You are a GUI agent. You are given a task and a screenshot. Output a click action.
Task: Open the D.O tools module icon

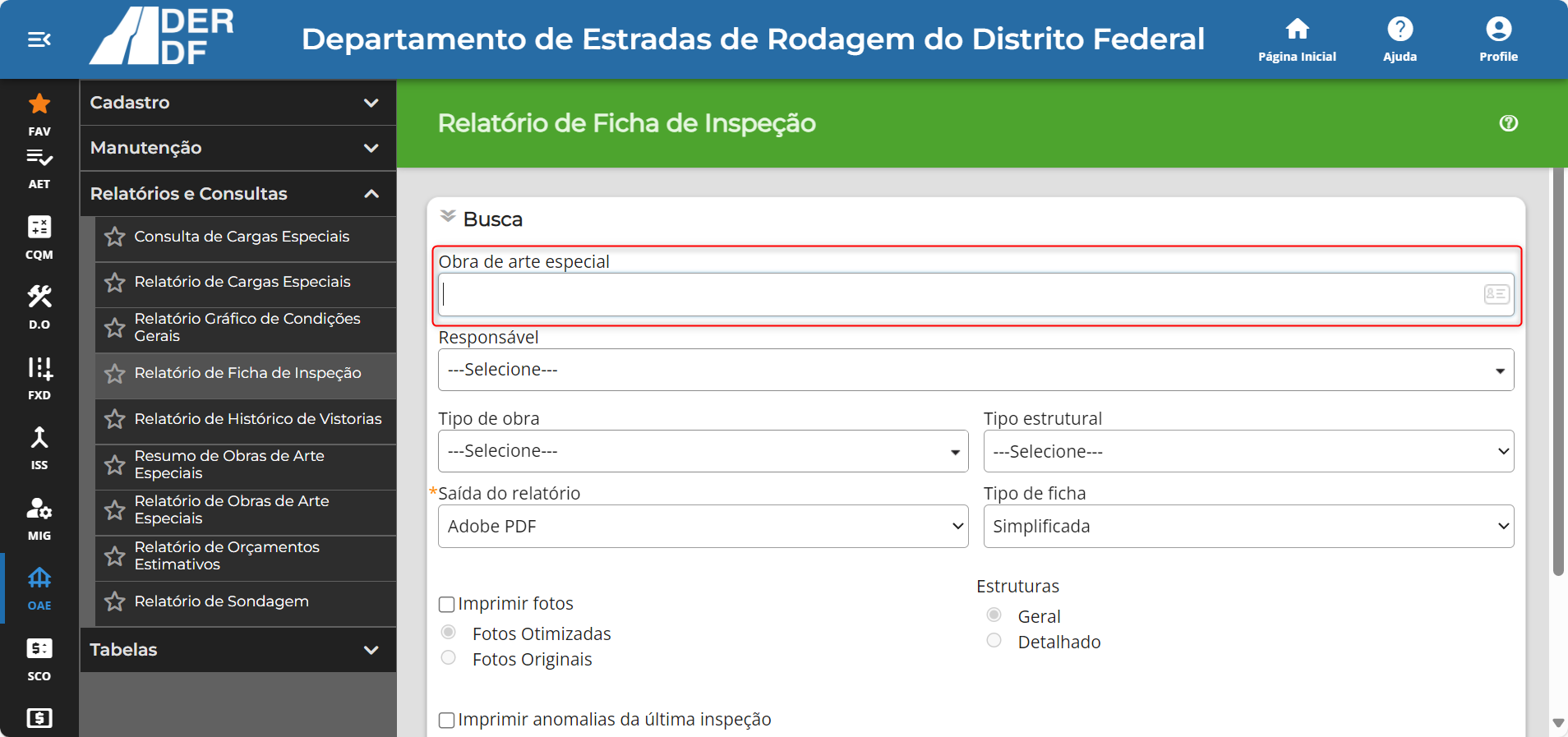pyautogui.click(x=39, y=307)
